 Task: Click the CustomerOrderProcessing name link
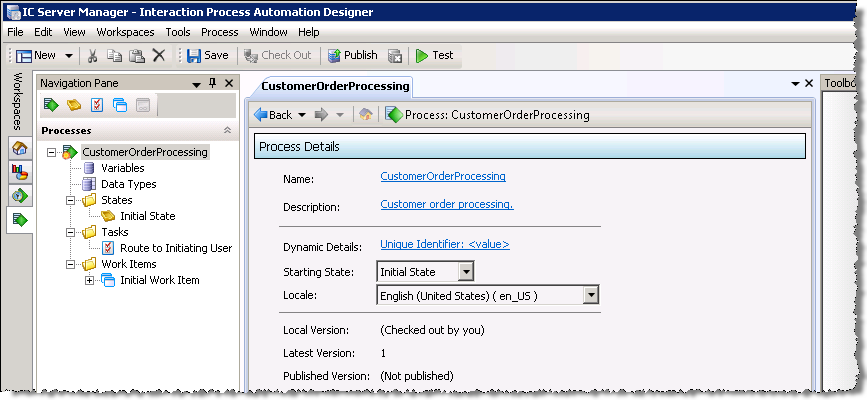pyautogui.click(x=443, y=177)
